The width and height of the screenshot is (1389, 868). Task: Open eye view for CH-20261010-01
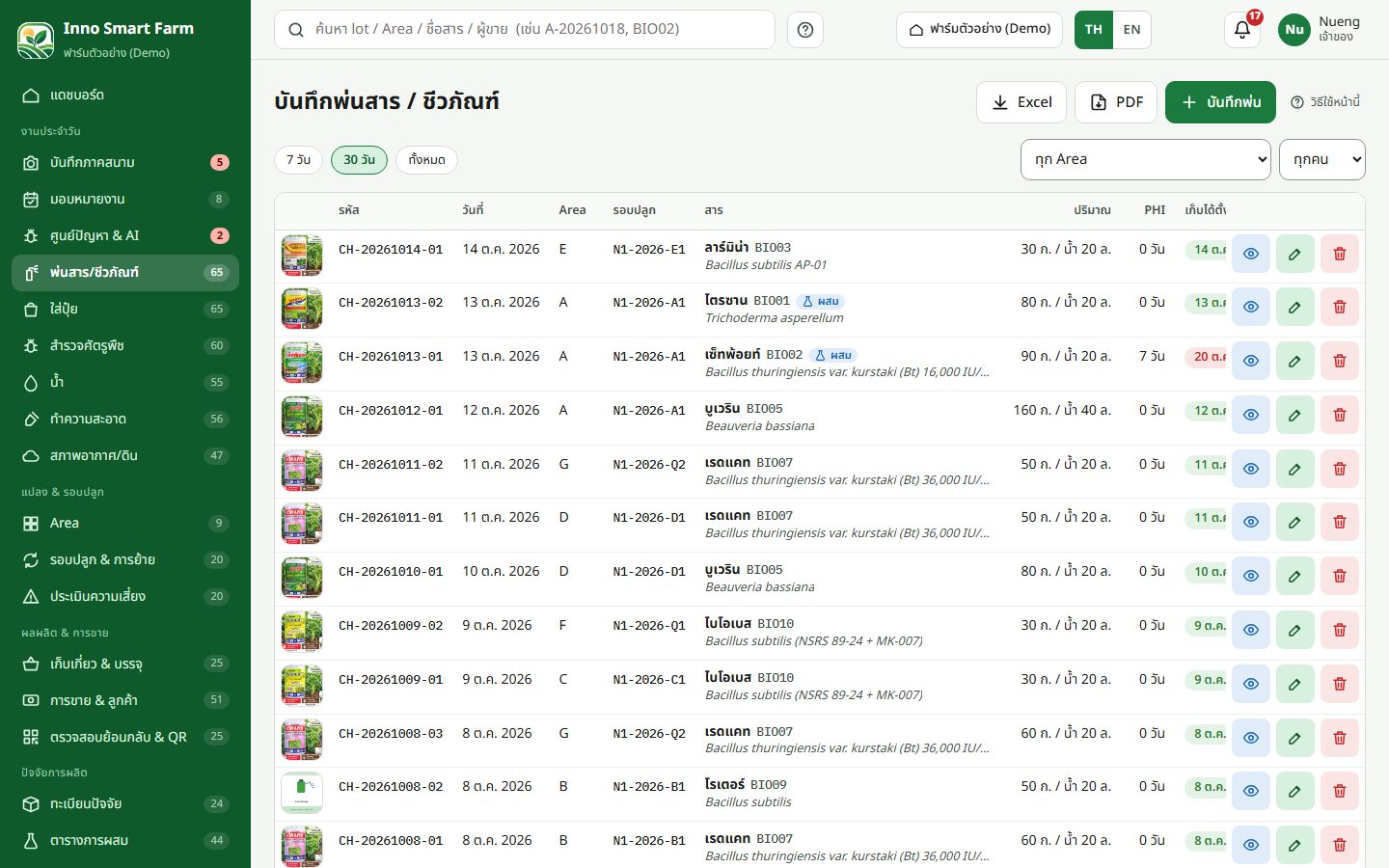(x=1251, y=576)
